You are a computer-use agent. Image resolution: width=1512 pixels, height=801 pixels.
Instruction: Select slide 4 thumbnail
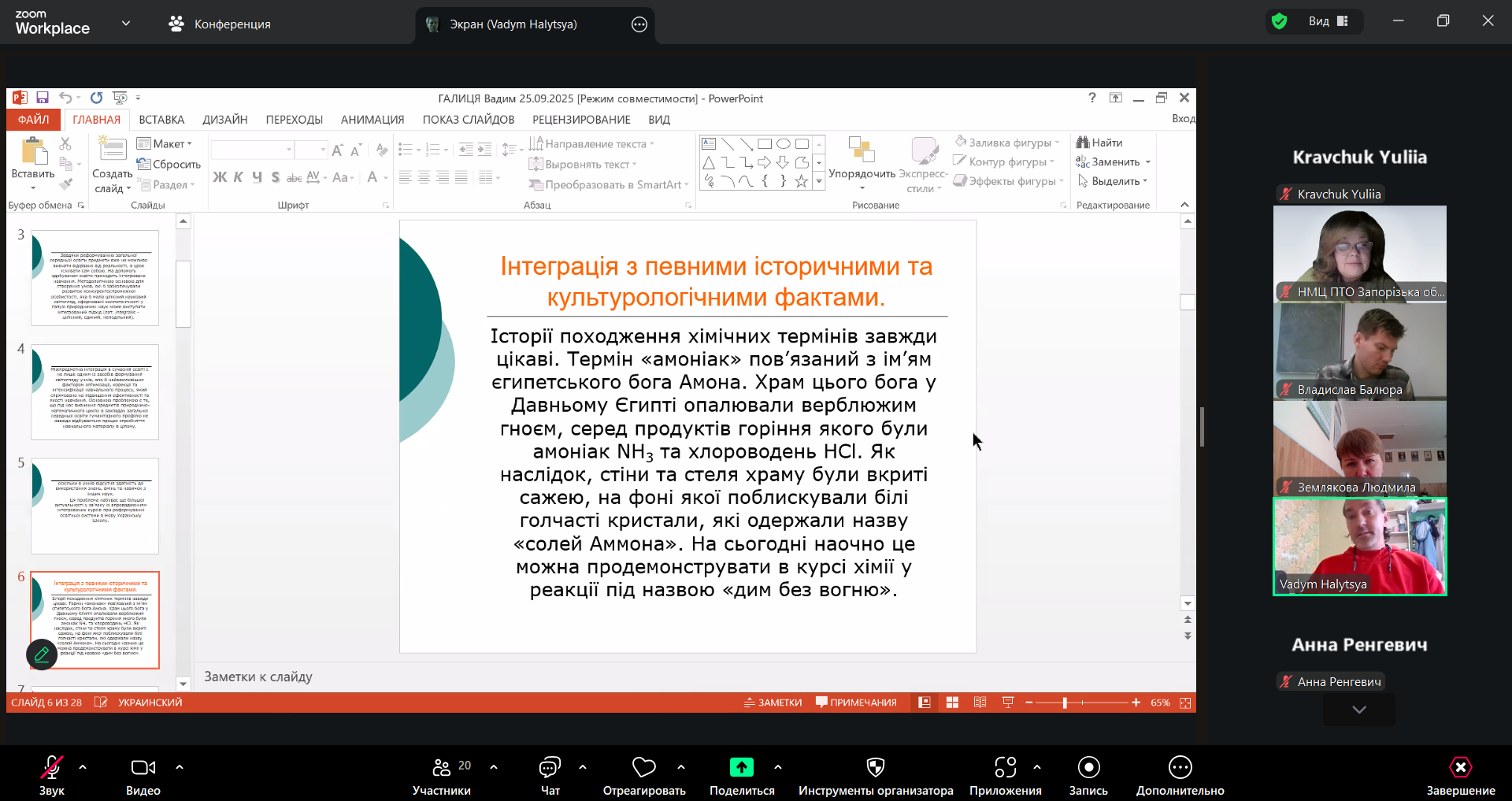[94, 392]
